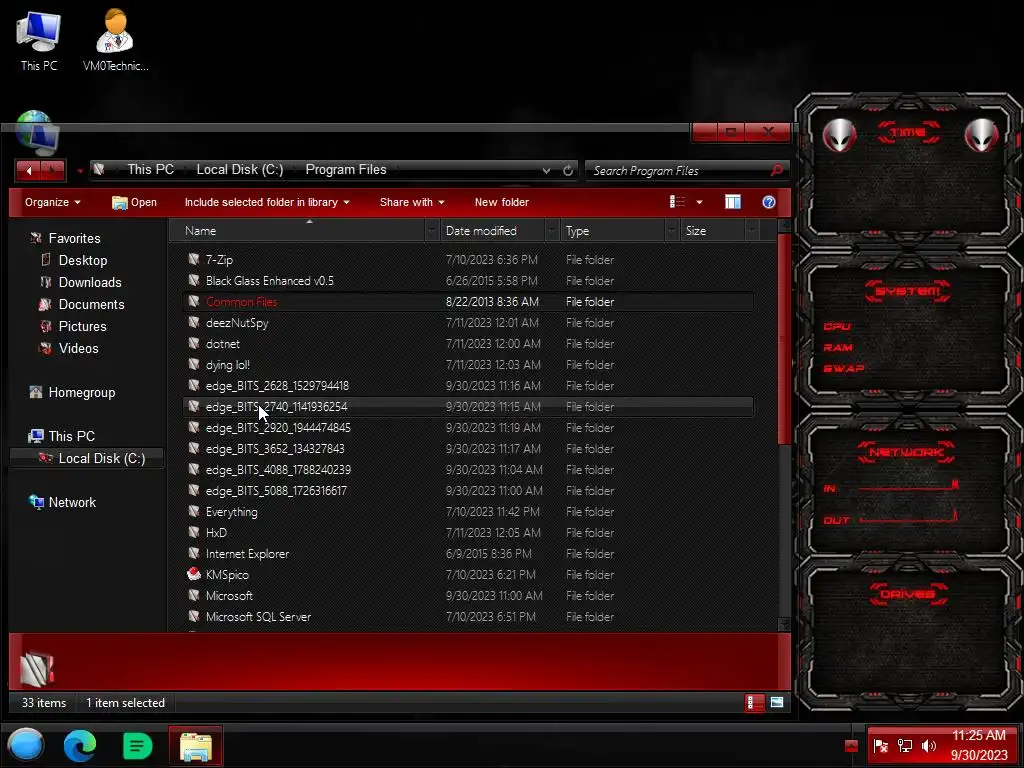Click the Internet Explorer folder icon
The width and height of the screenshot is (1024, 768).
click(193, 553)
